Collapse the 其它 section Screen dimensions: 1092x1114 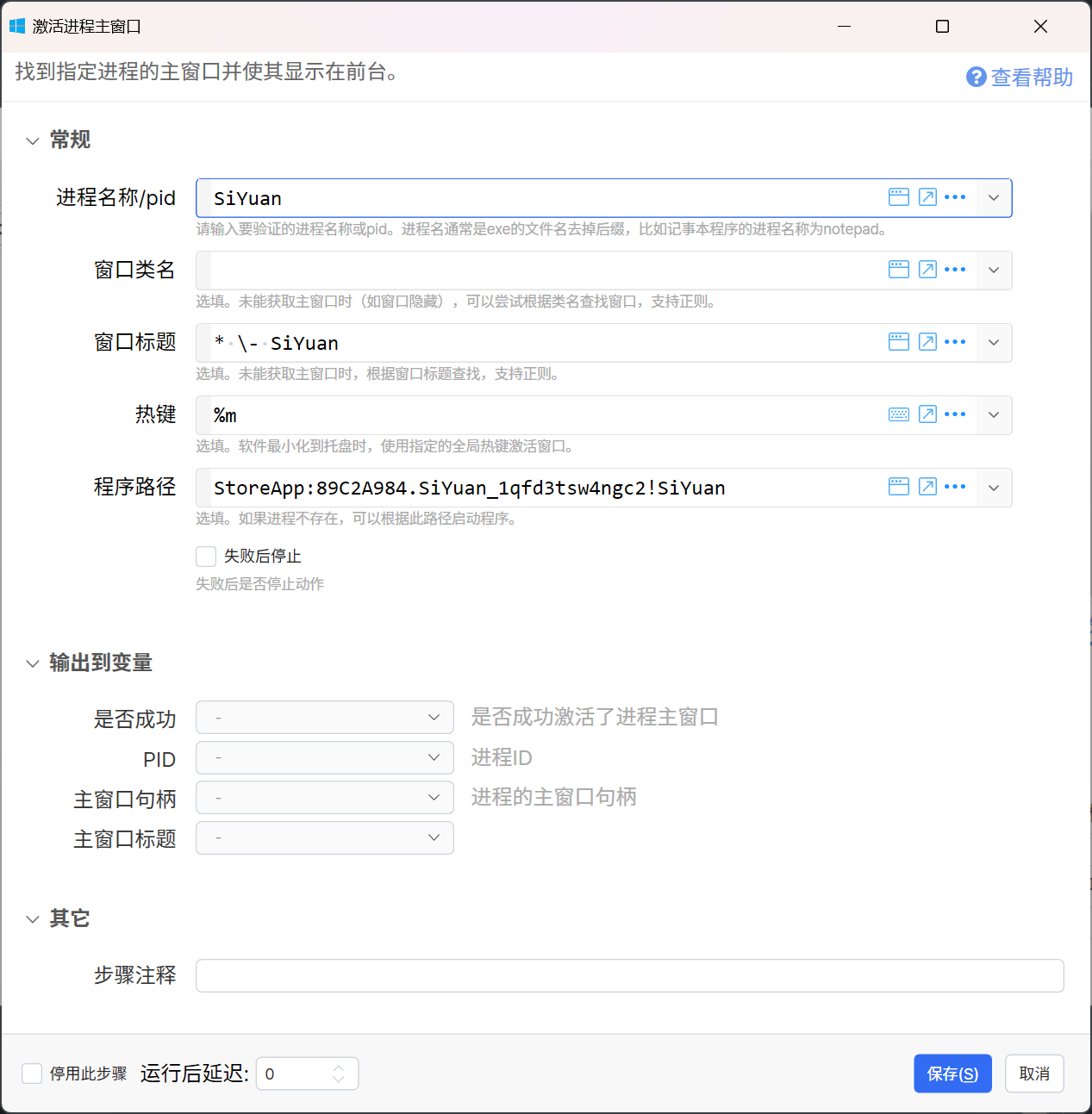(33, 919)
